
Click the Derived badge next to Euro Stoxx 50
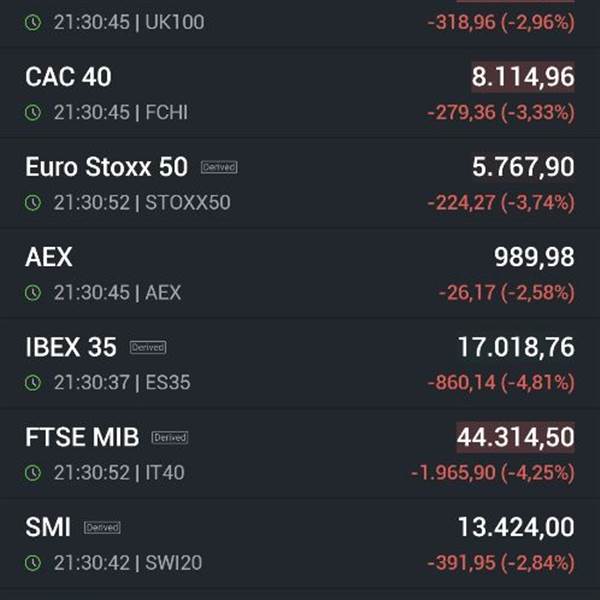[219, 167]
